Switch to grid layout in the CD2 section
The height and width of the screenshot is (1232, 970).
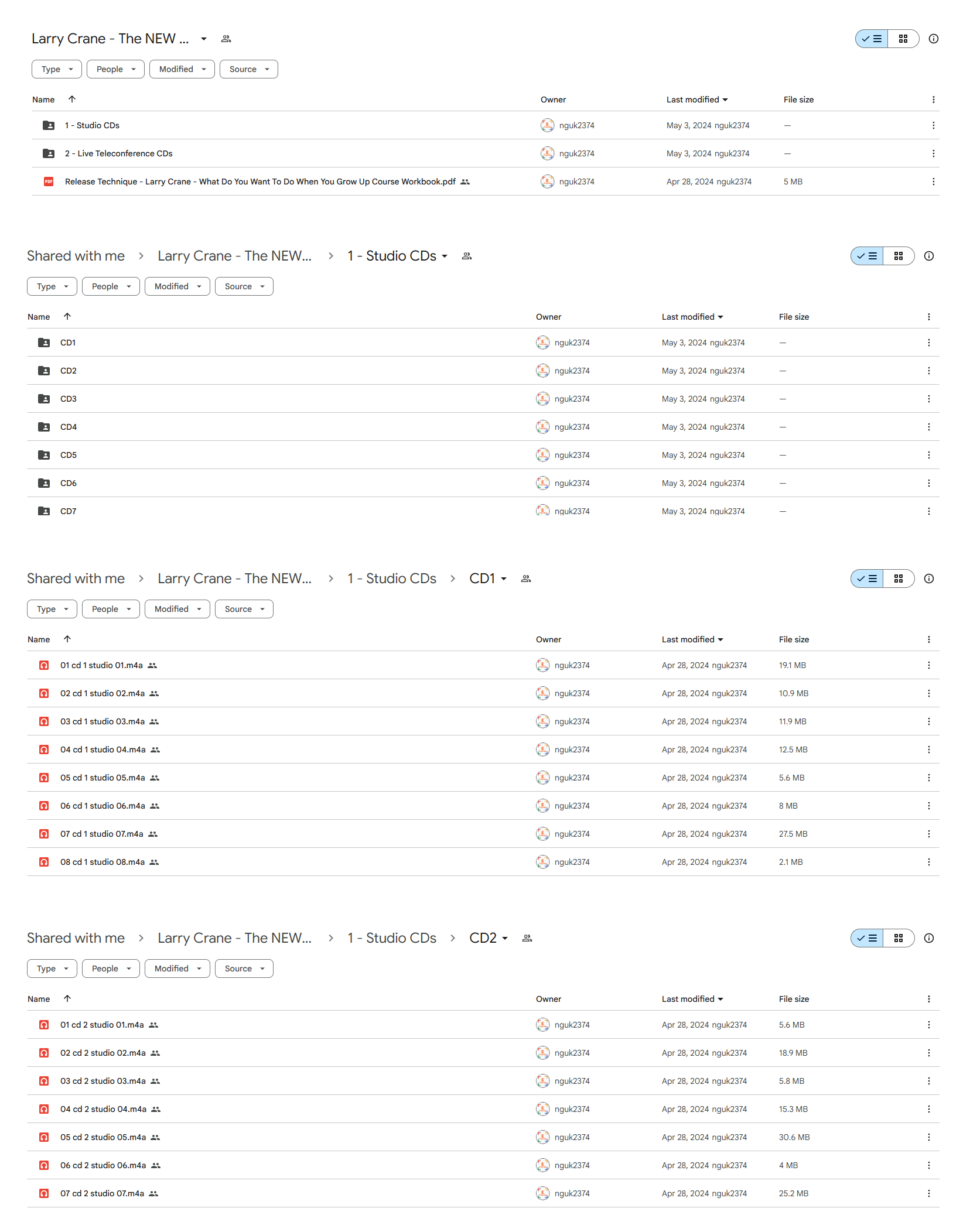click(899, 938)
